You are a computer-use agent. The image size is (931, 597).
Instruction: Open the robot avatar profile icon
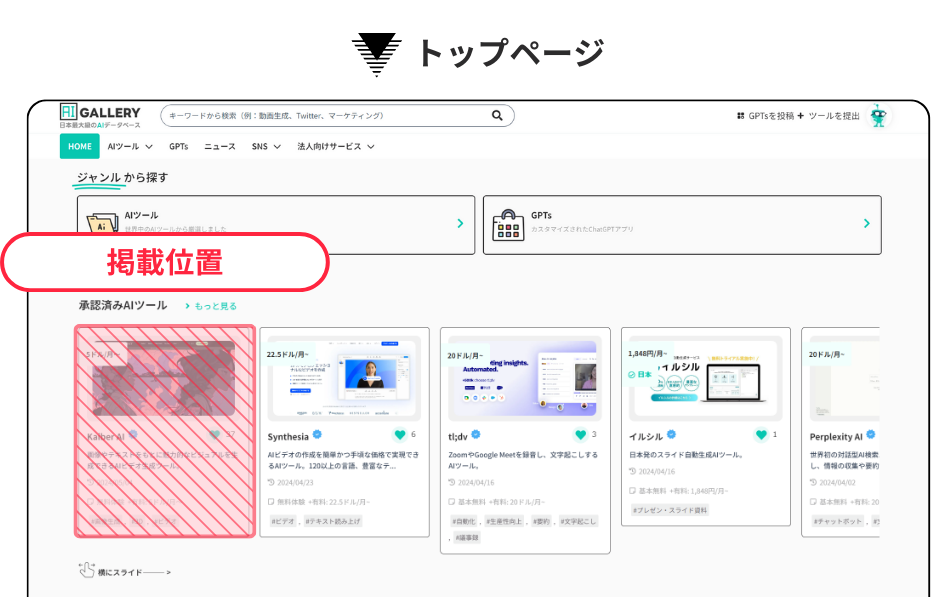coord(878,116)
